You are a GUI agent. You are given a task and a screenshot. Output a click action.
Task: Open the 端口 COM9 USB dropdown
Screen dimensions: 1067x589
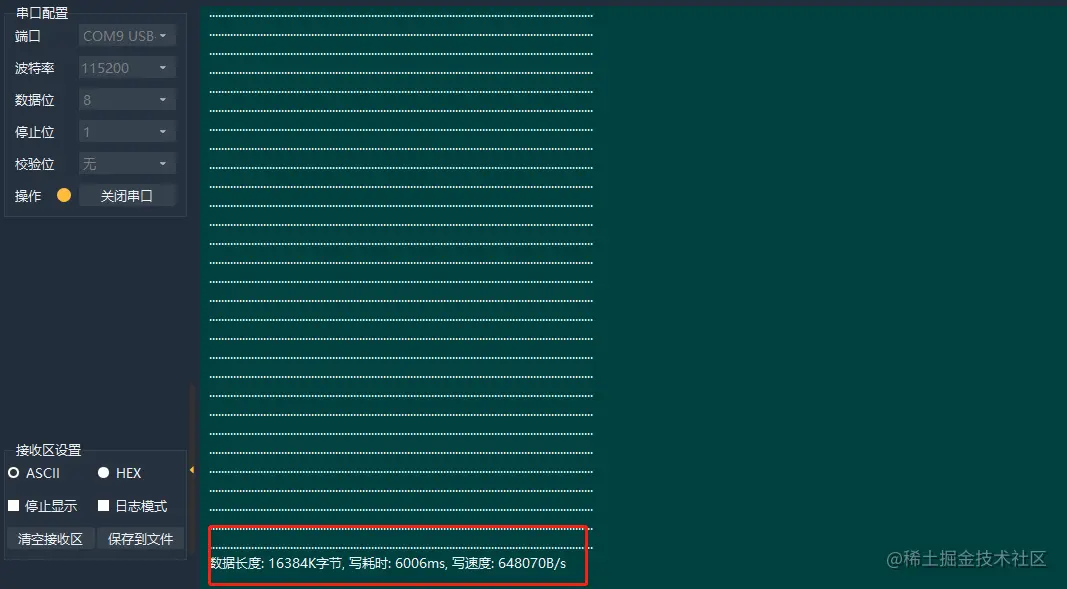pos(127,35)
